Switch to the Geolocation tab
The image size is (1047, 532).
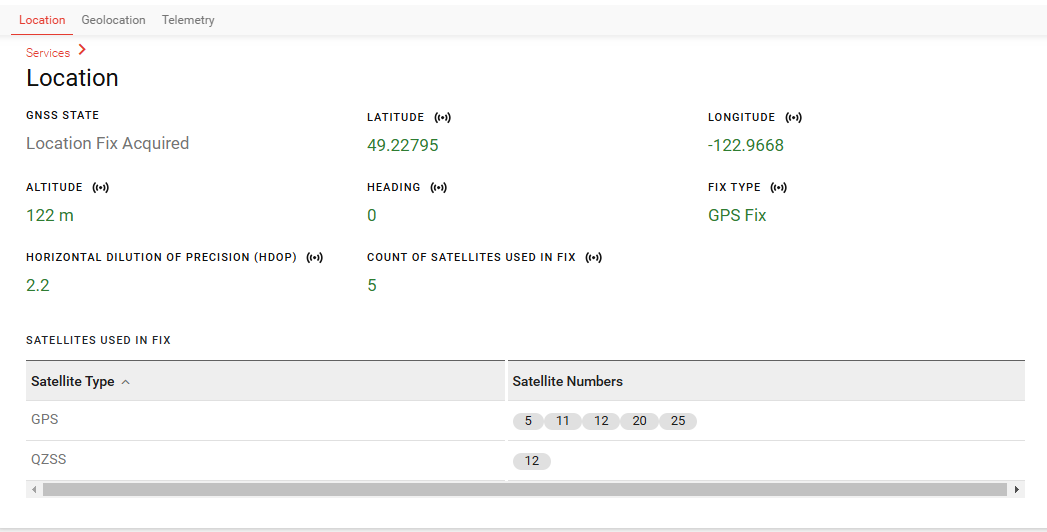coord(113,20)
